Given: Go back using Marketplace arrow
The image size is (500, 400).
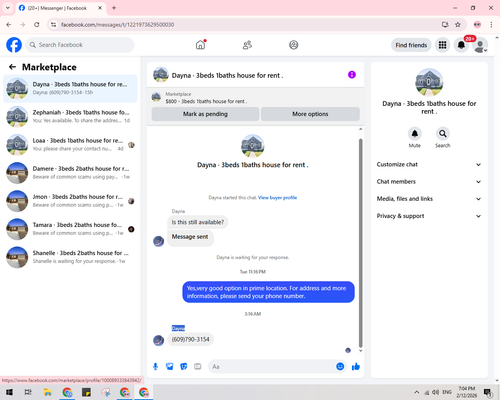Looking at the screenshot, I should (13, 67).
